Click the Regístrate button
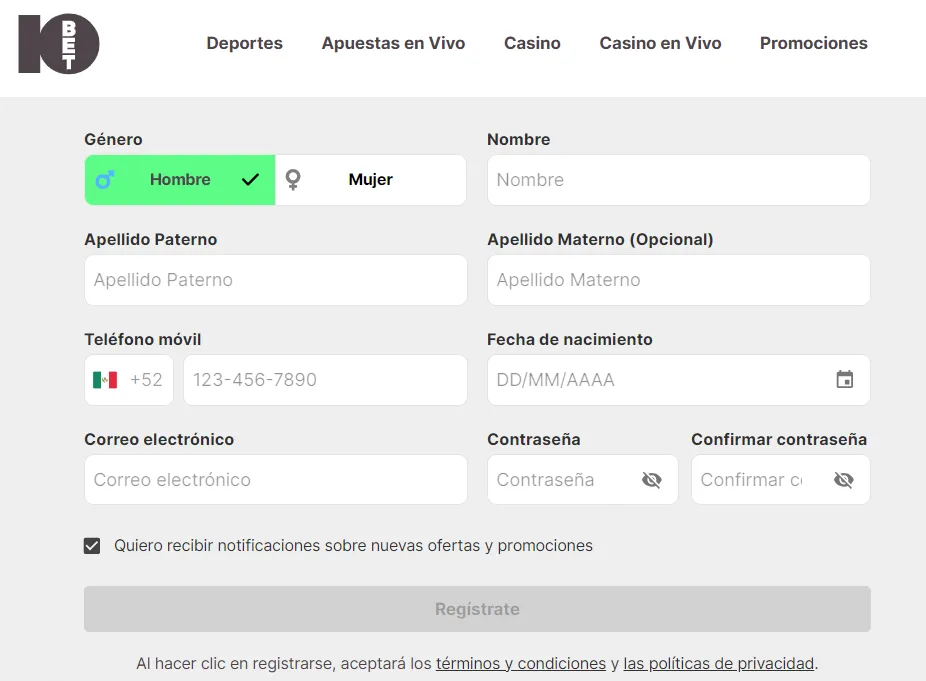The height and width of the screenshot is (681, 926). [477, 608]
